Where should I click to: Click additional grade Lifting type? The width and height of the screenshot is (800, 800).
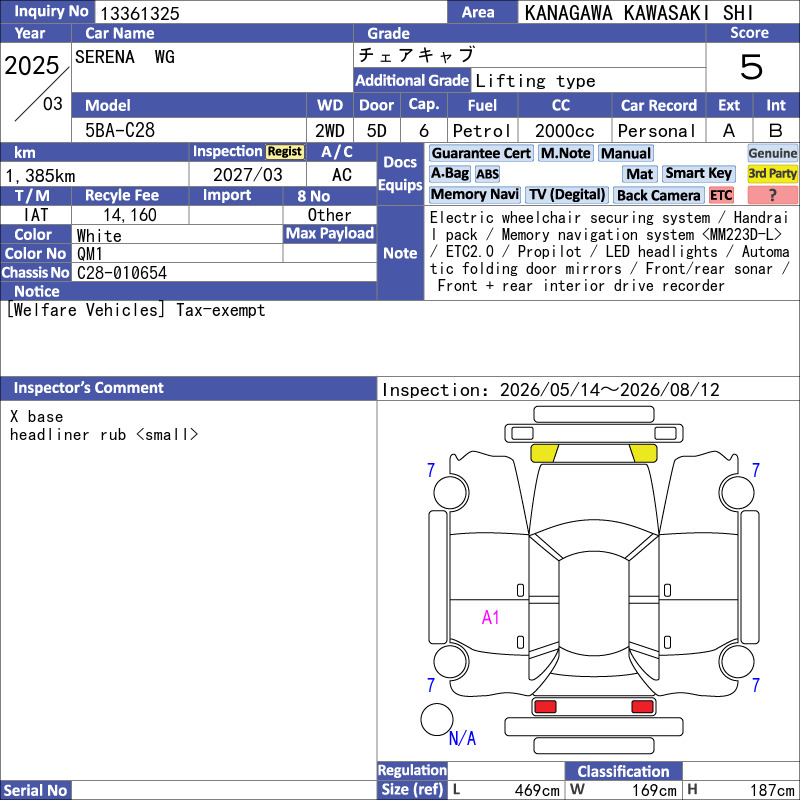[535, 81]
